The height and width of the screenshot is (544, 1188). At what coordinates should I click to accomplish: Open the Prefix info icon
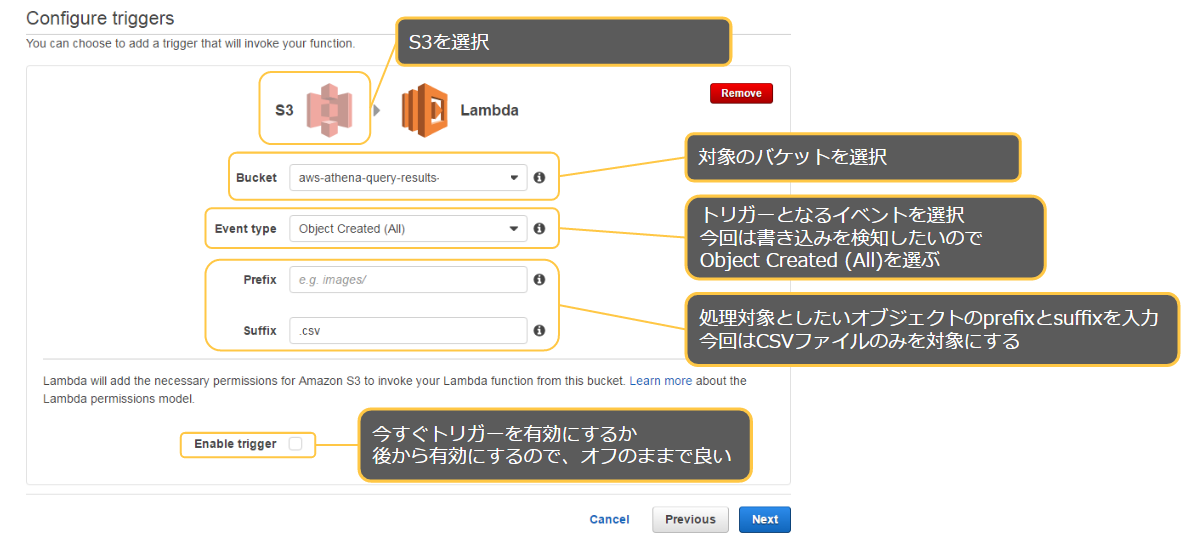coord(539,280)
